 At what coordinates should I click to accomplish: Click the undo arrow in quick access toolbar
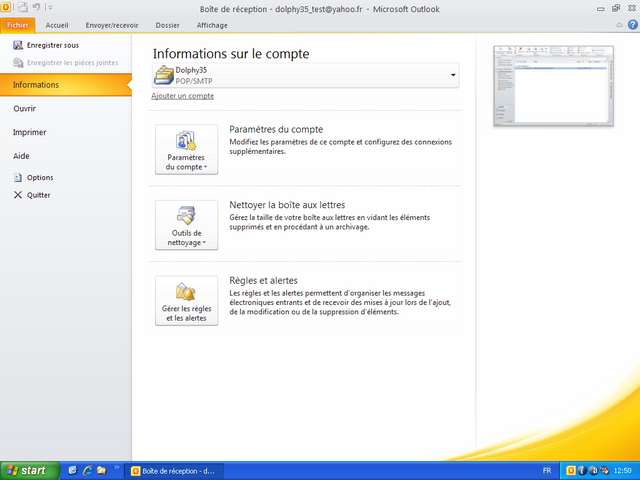pos(36,7)
